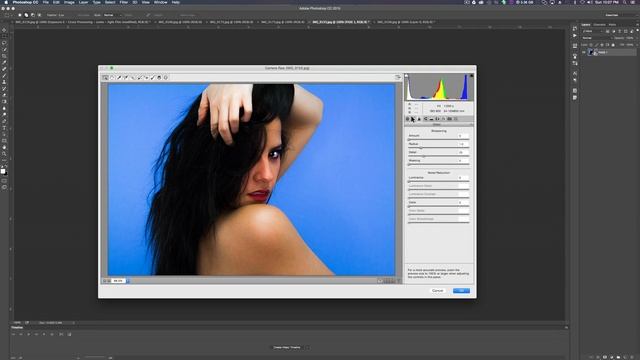Confirm Camera Raw changes with OK

coord(461,291)
